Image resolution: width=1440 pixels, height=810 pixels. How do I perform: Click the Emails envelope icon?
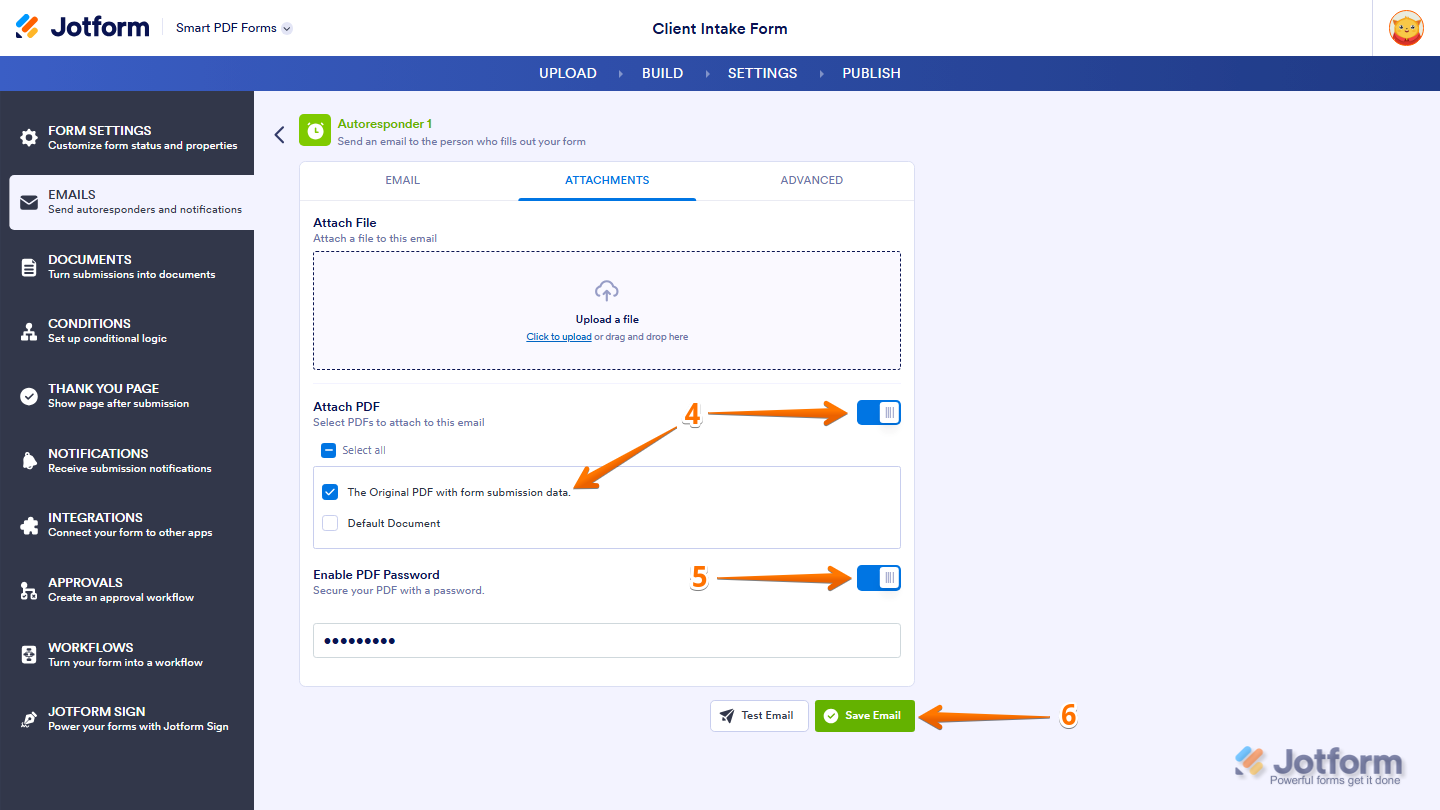click(29, 202)
